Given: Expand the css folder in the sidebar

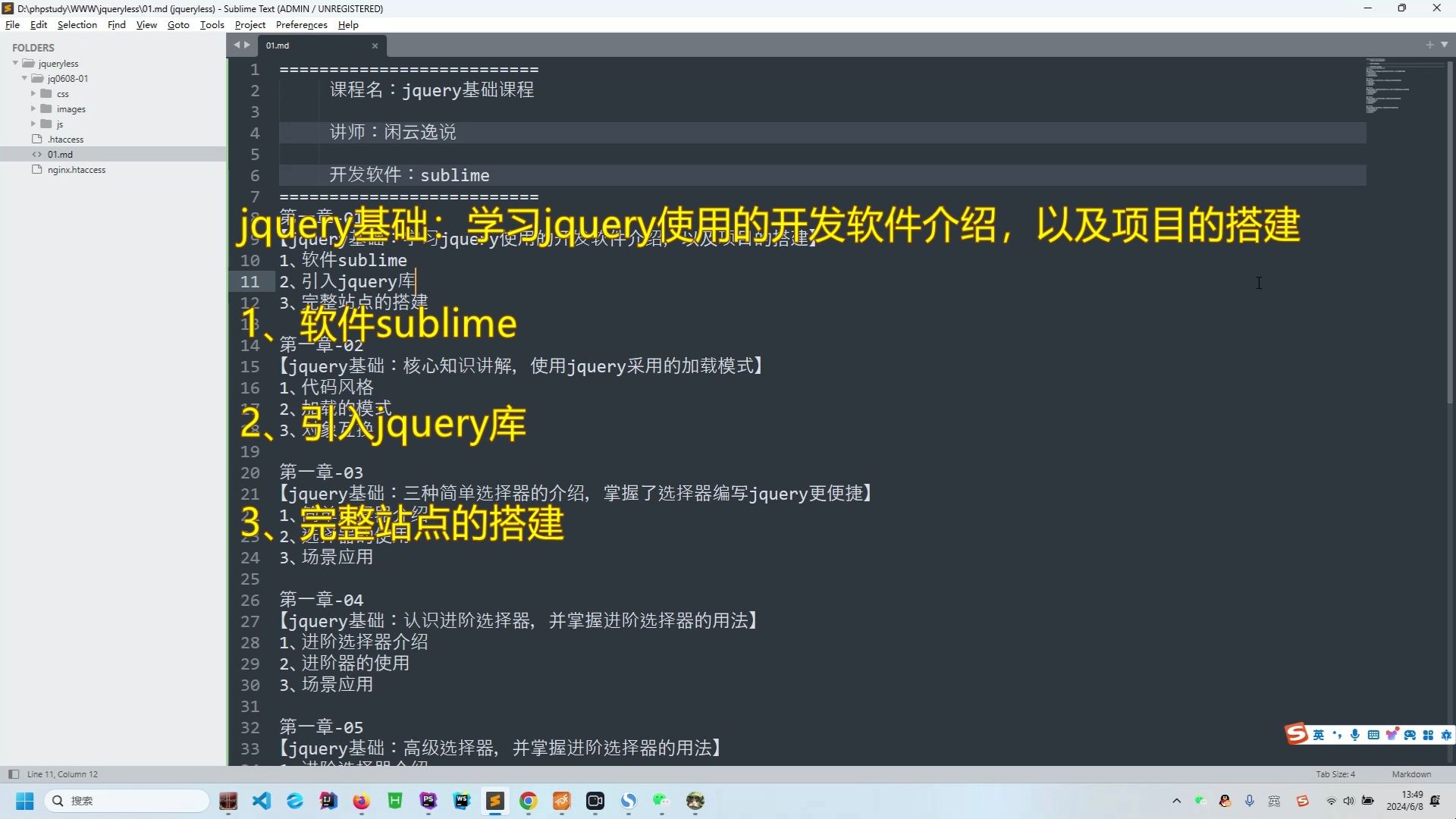Looking at the screenshot, I should tap(33, 93).
